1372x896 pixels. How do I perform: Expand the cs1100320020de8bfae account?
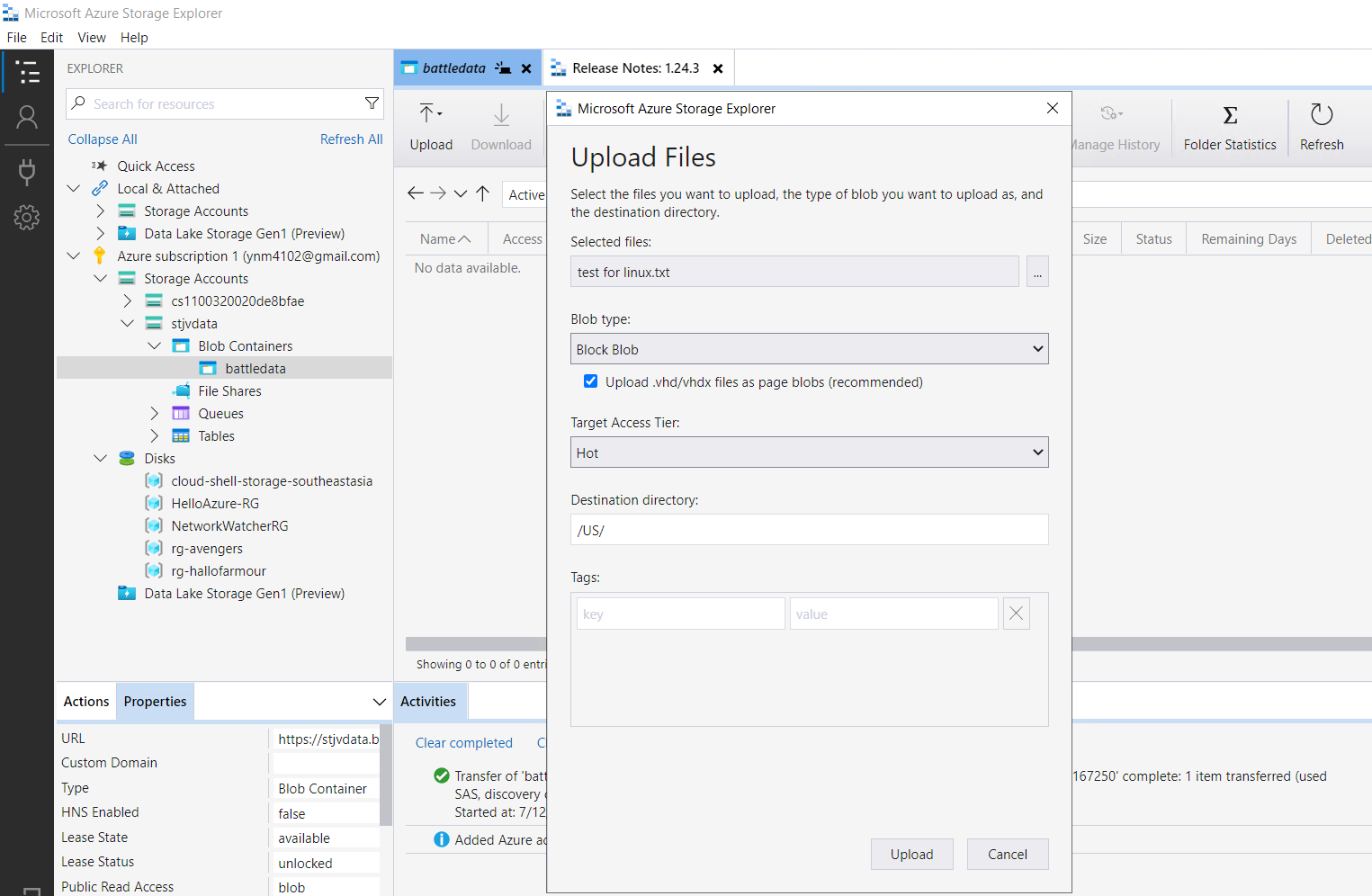(x=128, y=300)
